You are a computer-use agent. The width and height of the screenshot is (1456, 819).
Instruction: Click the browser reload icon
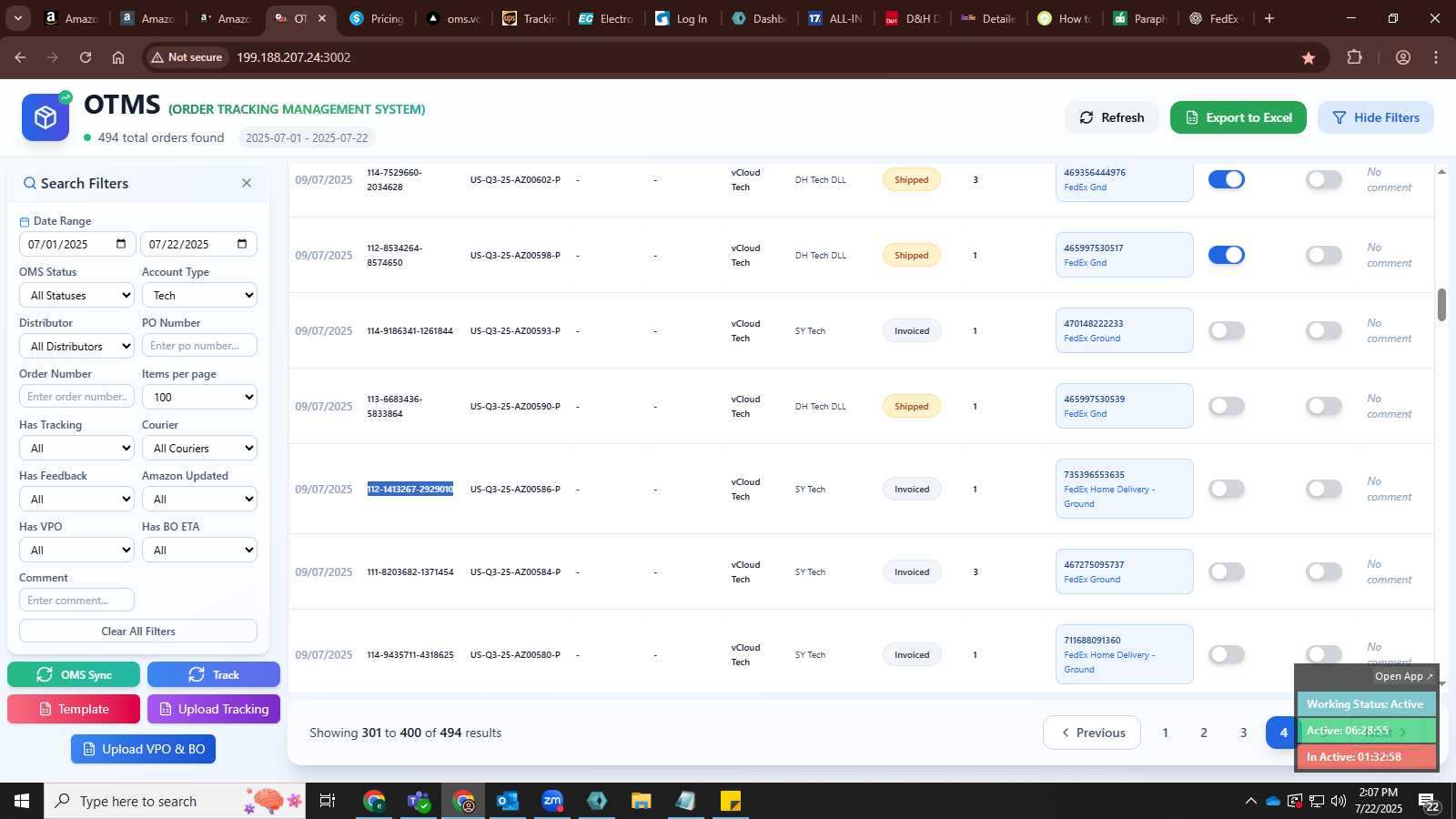(x=86, y=57)
